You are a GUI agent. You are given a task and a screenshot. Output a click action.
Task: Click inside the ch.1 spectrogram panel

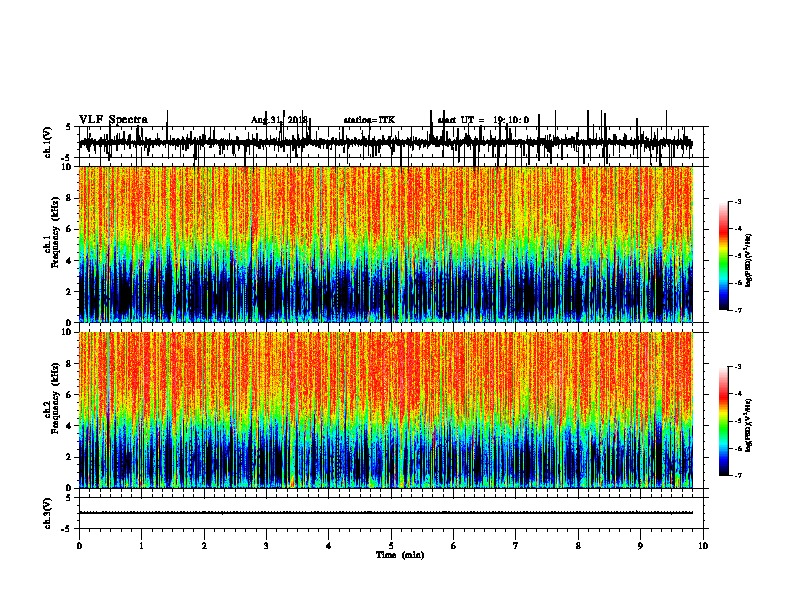pos(385,244)
